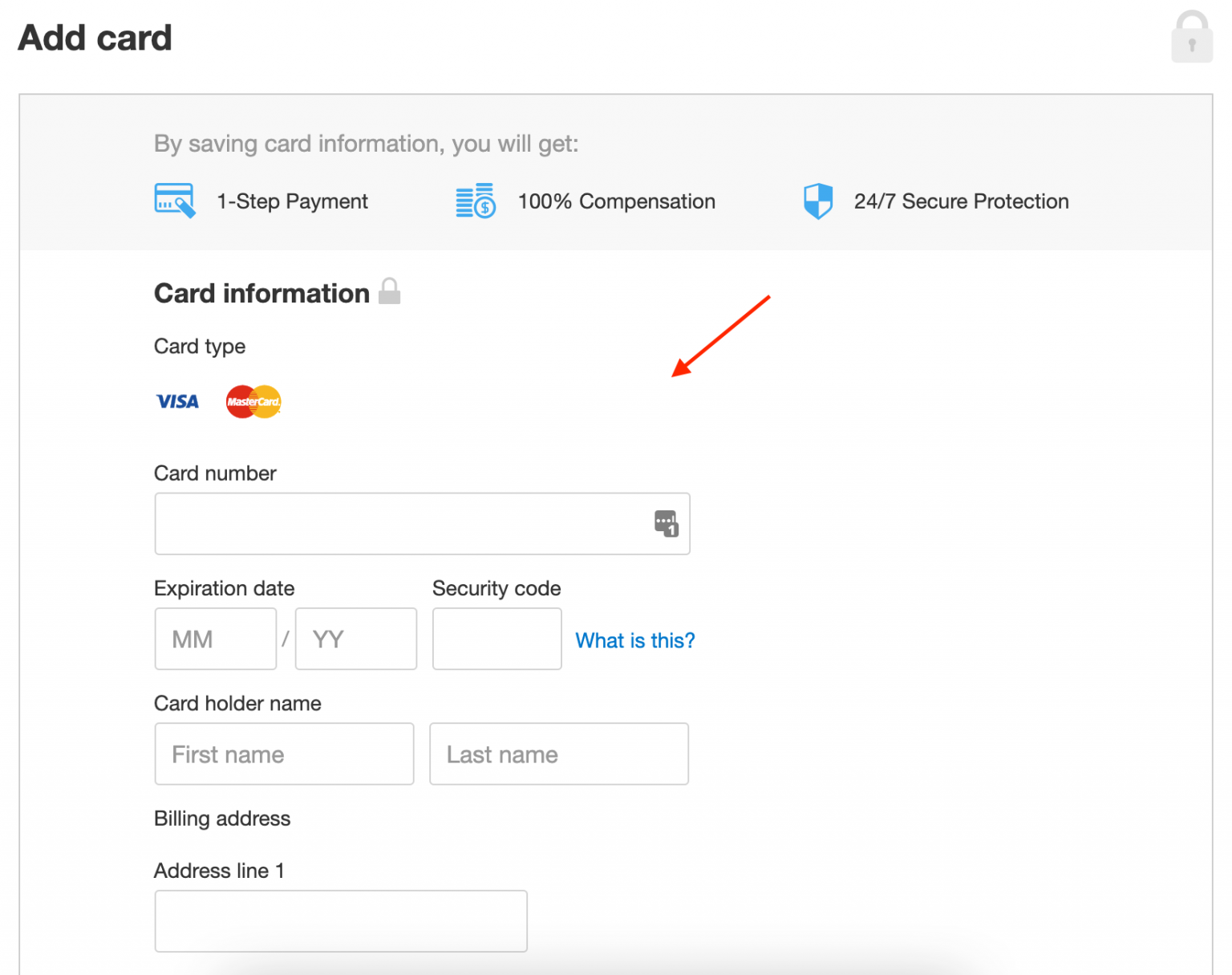Click the Card holder name label
This screenshot has height=975, width=1232.
click(237, 704)
